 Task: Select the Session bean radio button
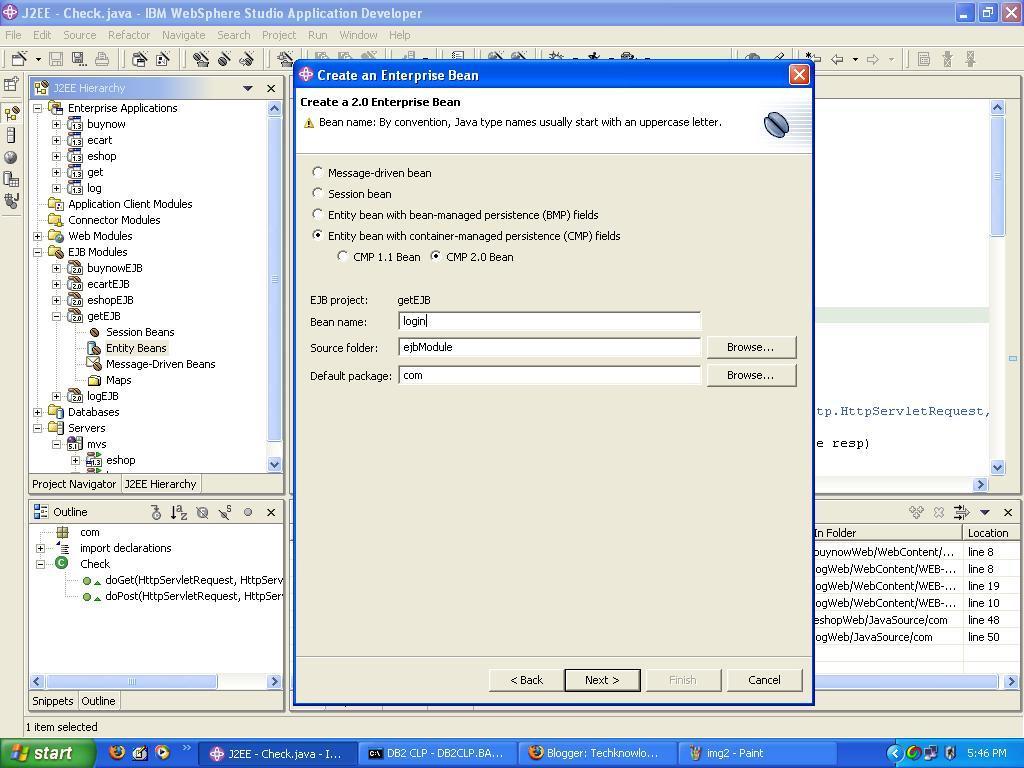317,193
